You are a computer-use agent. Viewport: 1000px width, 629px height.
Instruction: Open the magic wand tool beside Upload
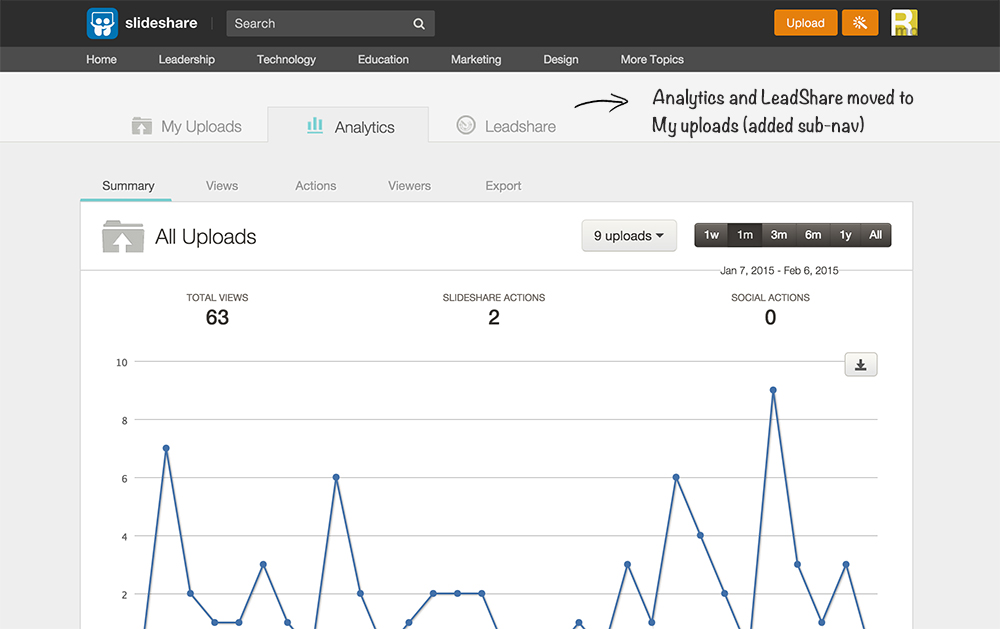(x=860, y=21)
